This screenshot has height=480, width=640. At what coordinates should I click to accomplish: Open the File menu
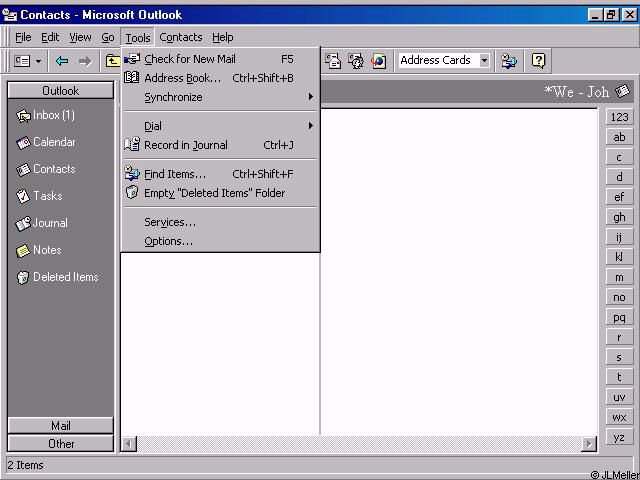23,38
